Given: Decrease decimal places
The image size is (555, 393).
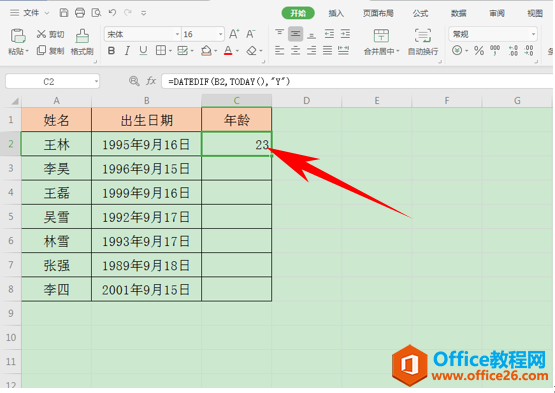Looking at the screenshot, I should pyautogui.click(x=529, y=50).
